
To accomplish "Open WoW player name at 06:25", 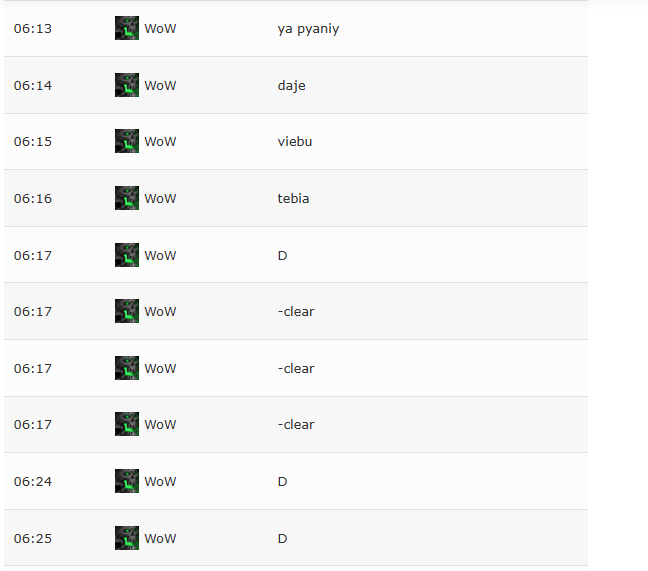I will [x=160, y=538].
